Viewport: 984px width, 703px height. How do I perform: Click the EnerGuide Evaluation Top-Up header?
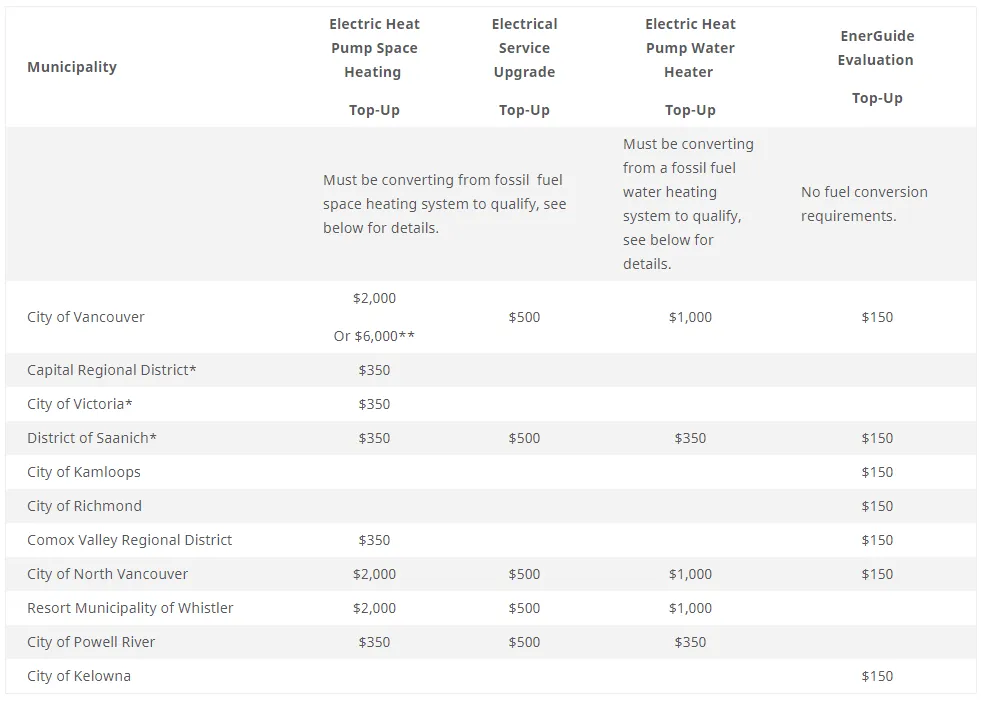tap(877, 67)
